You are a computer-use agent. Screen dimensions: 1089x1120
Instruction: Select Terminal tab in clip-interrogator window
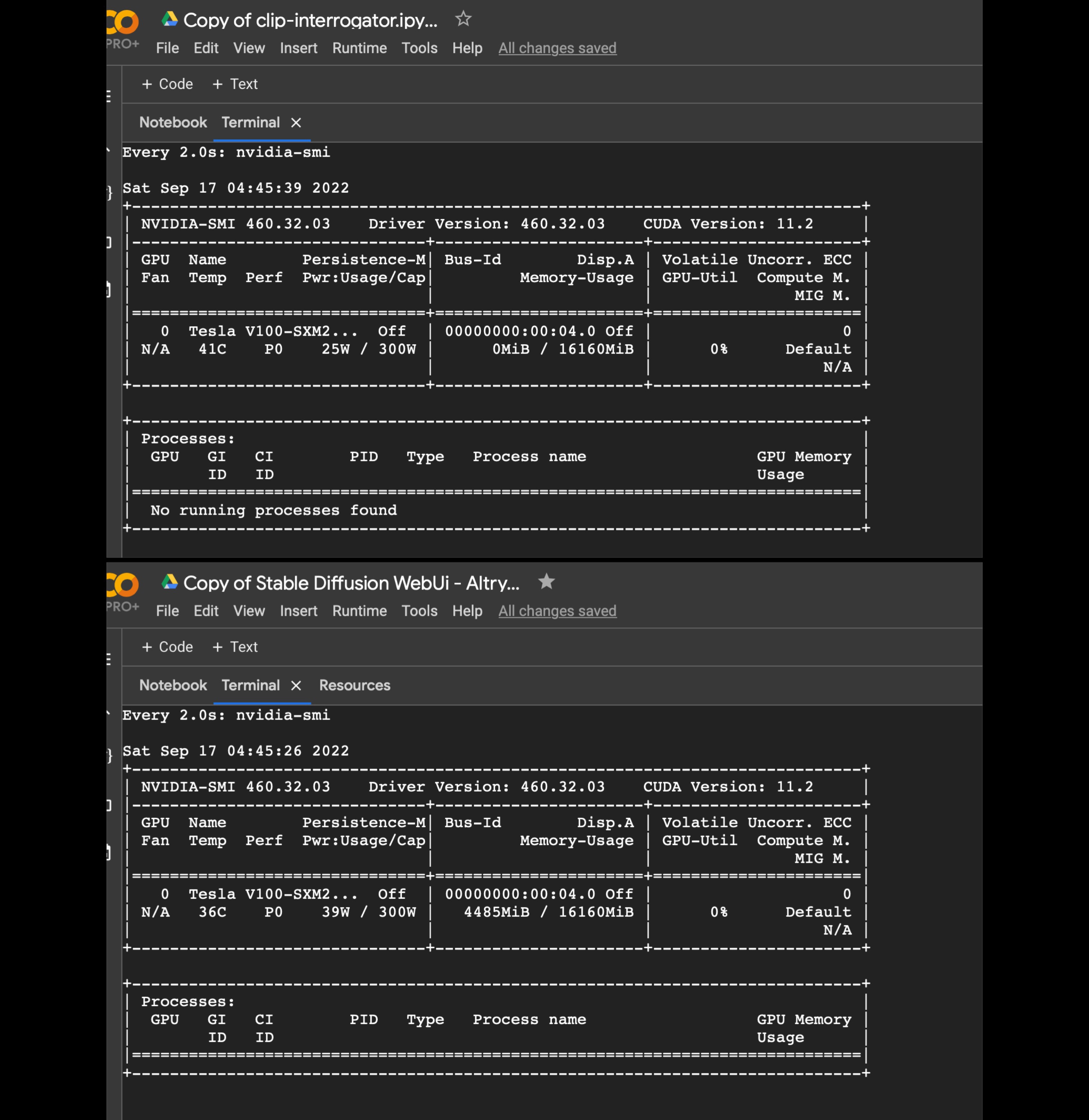pyautogui.click(x=251, y=122)
